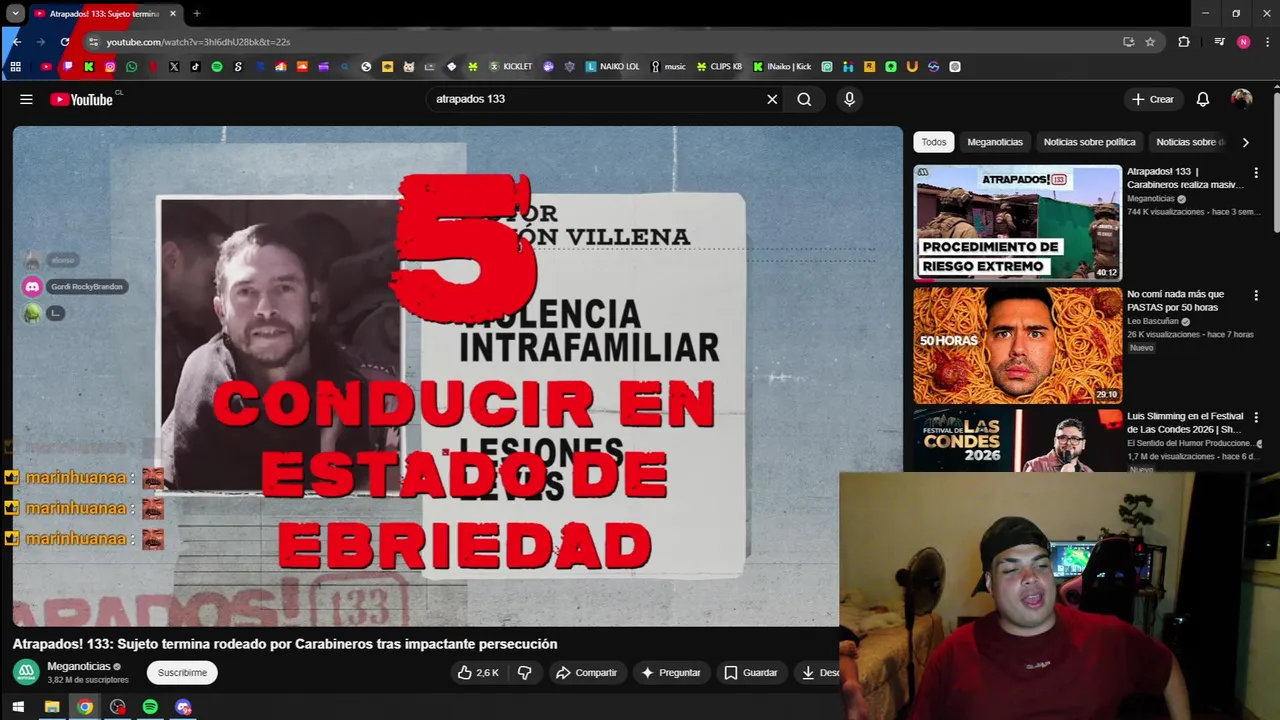Switch to Discord on the taskbar
Screen dimensions: 1280x720
[x=183, y=707]
